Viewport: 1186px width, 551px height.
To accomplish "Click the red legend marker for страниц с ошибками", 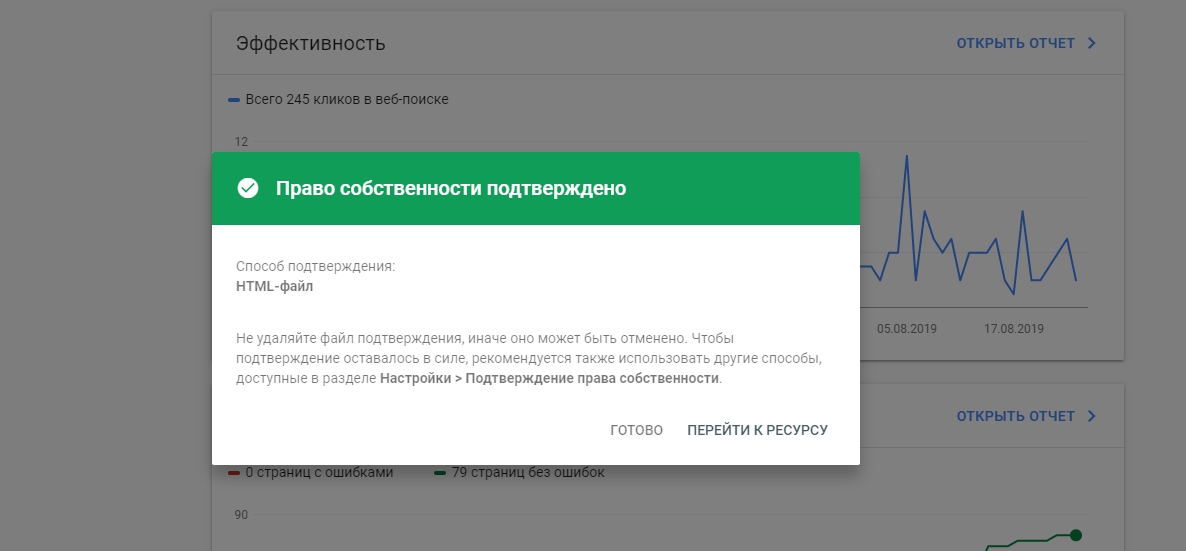I will tap(234, 473).
